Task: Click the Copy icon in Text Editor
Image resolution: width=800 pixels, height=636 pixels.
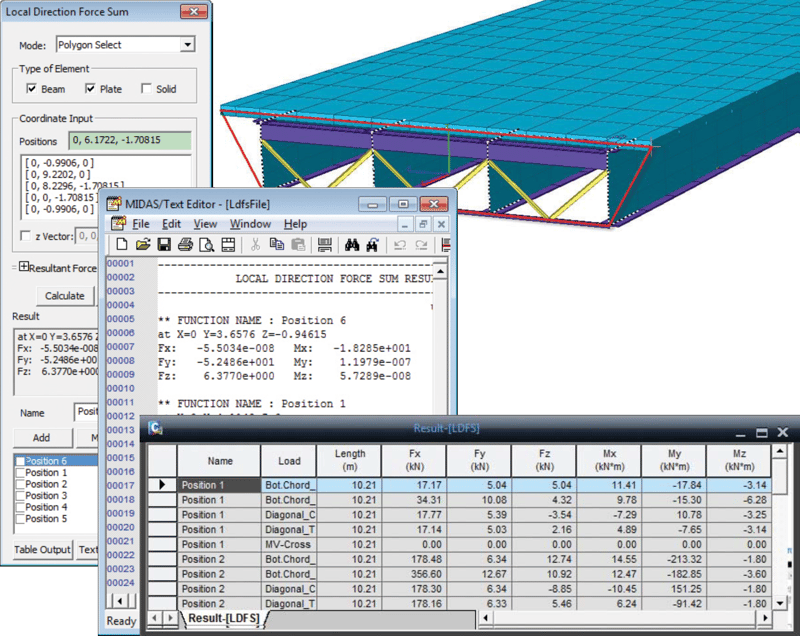Action: (x=276, y=244)
